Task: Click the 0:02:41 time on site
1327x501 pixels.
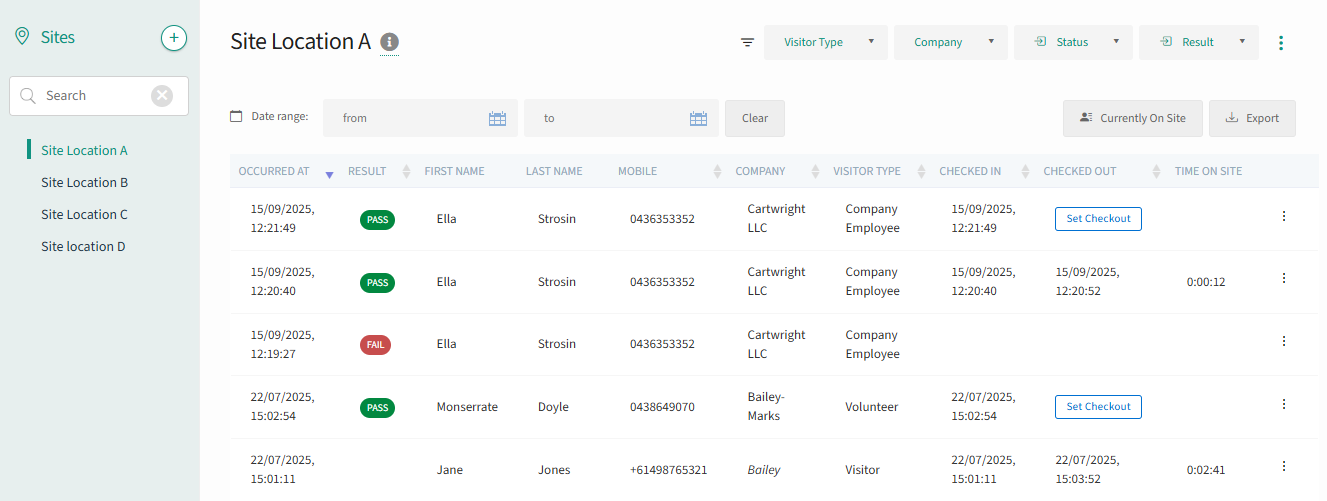Action: pos(1206,470)
